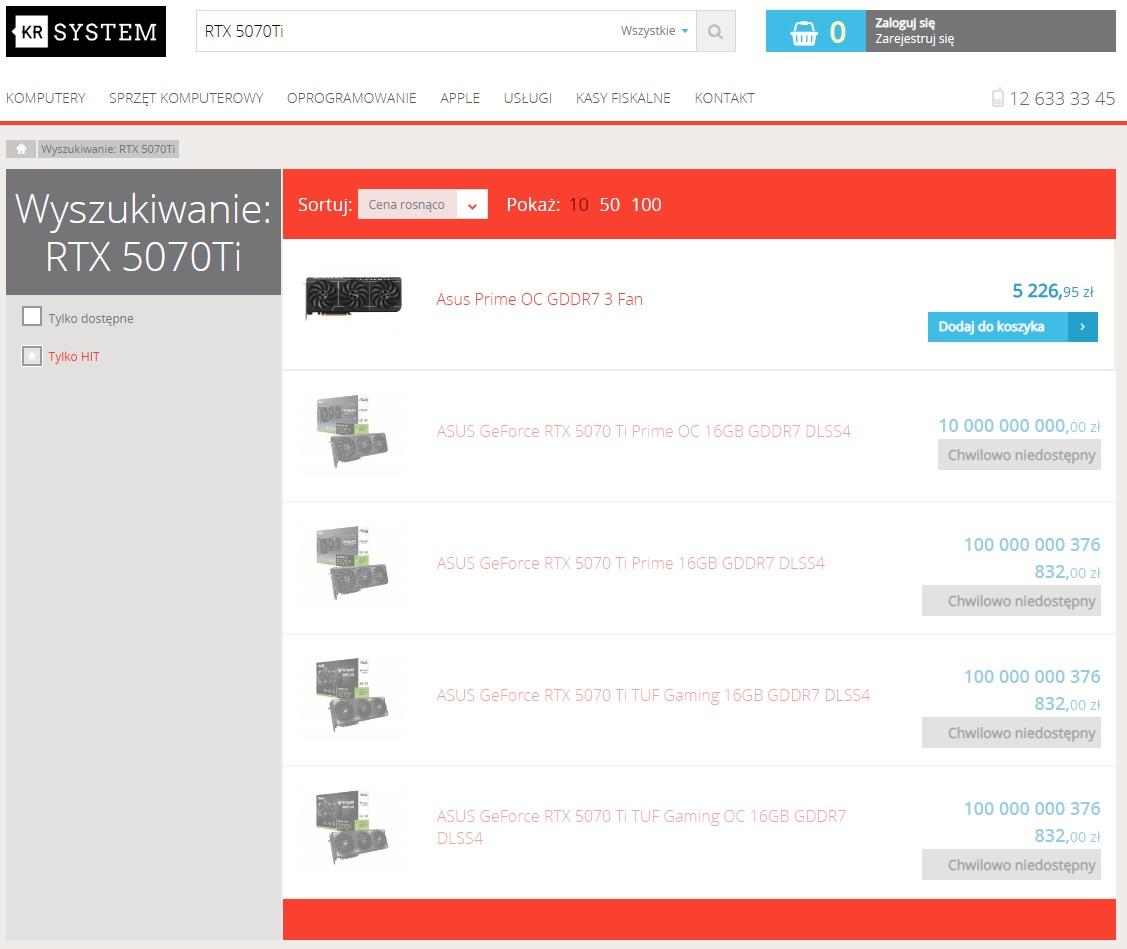Click the phone number 12 633 33 45
Image resolution: width=1127 pixels, height=949 pixels.
click(x=1062, y=98)
